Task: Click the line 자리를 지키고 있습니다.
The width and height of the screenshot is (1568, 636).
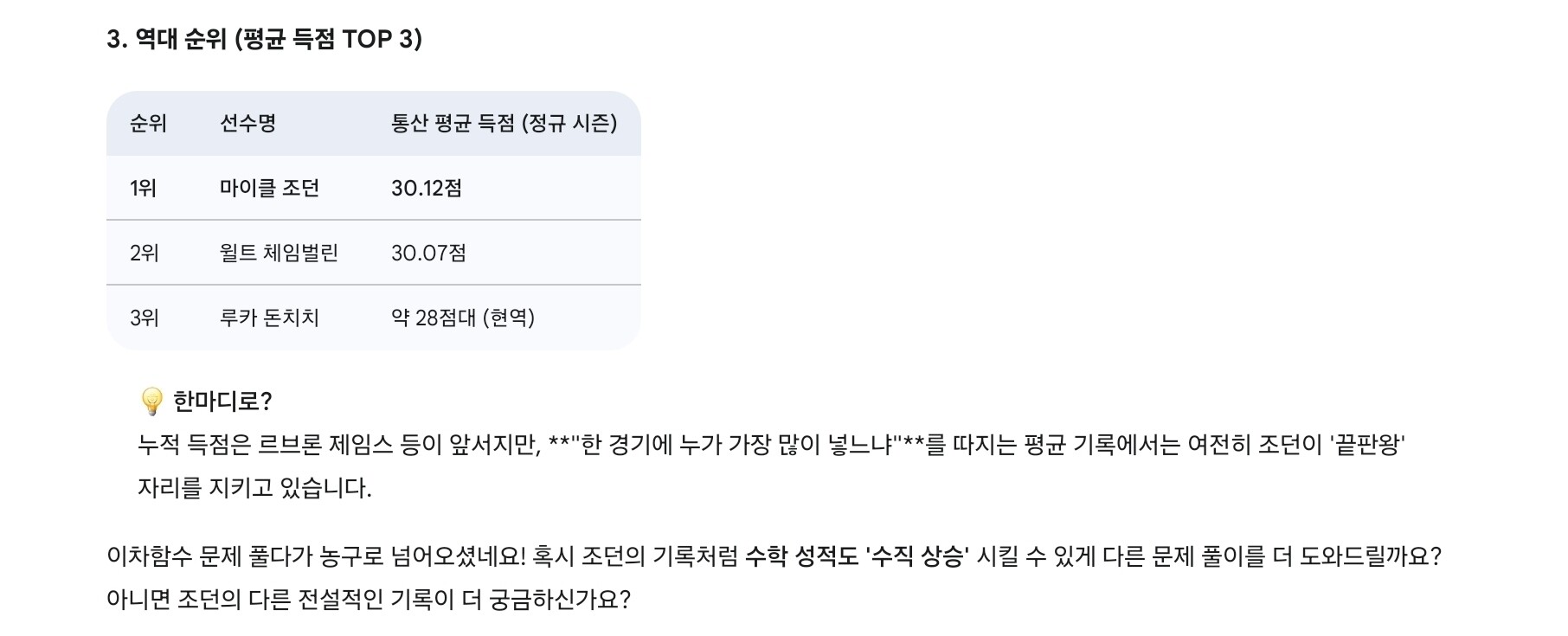Action: [x=254, y=488]
